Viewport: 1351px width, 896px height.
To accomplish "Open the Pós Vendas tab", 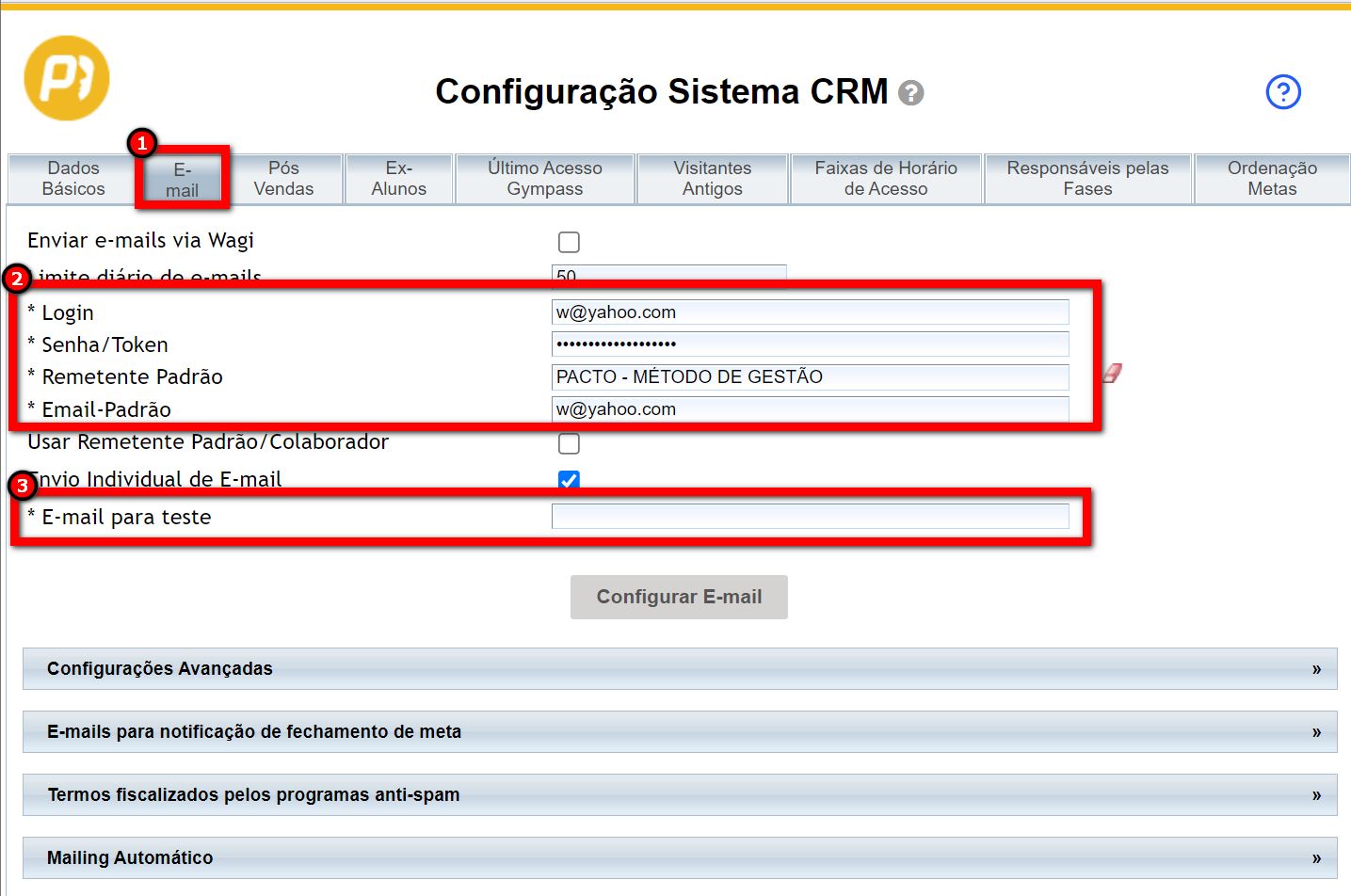I will pyautogui.click(x=283, y=179).
